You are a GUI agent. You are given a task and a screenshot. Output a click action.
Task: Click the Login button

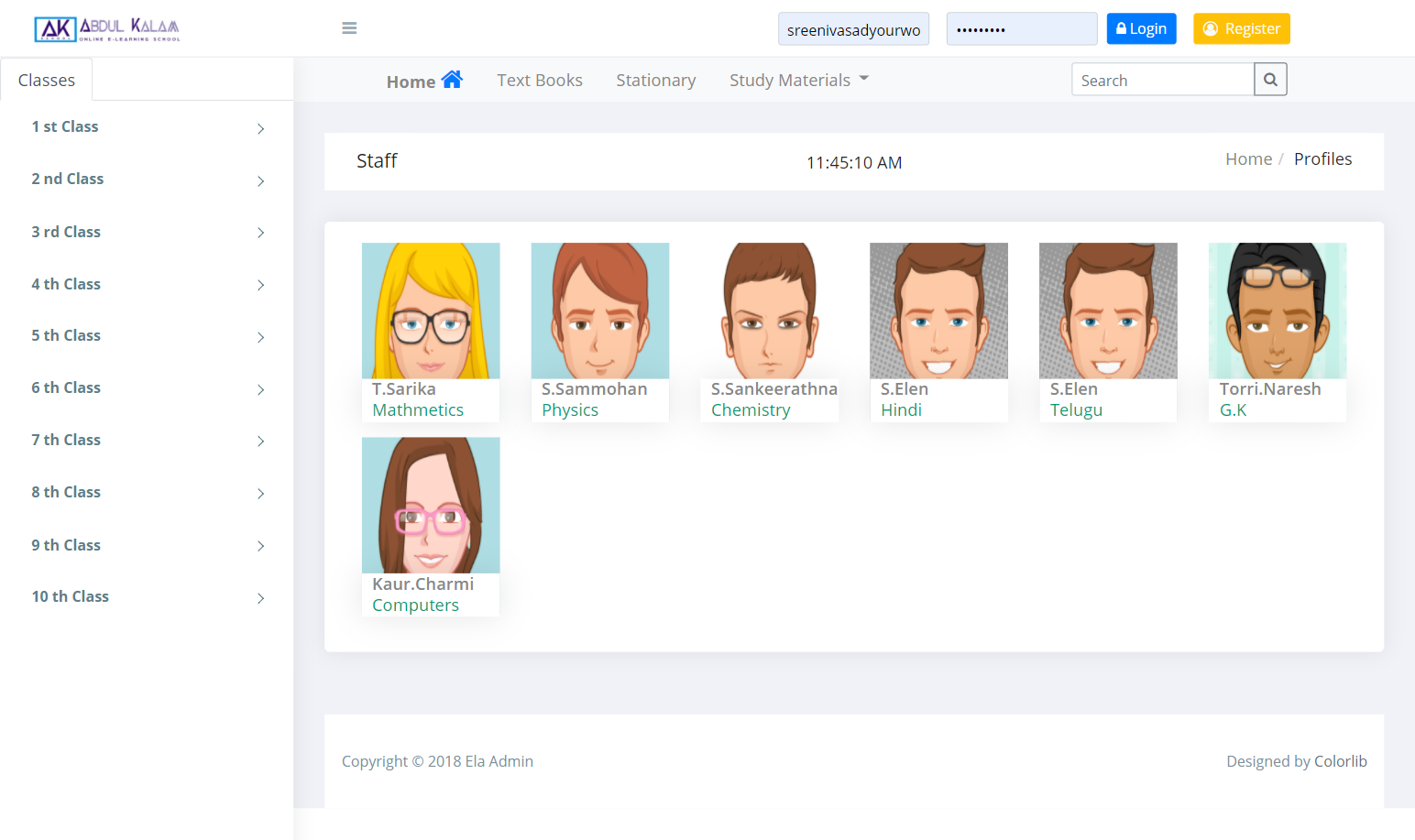[x=1141, y=28]
